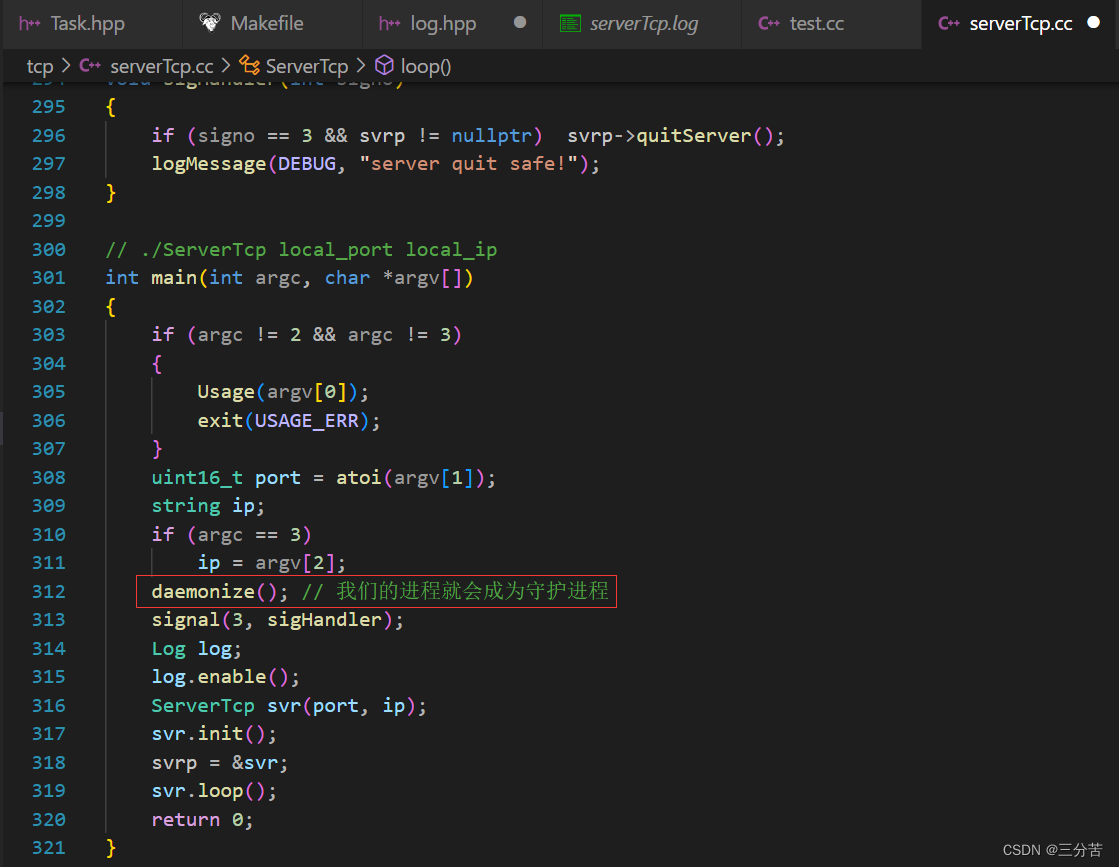Click the test.cc C++ file icon

(x=769, y=24)
